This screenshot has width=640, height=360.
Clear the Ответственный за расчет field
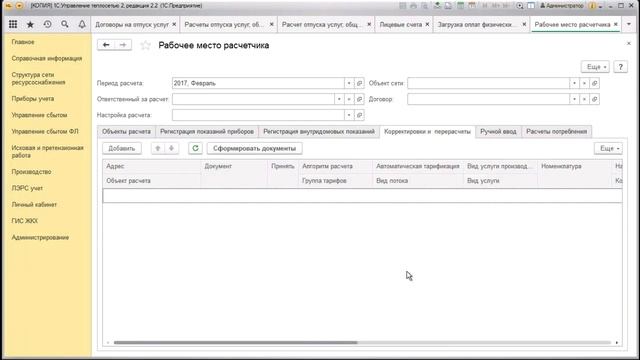349,99
